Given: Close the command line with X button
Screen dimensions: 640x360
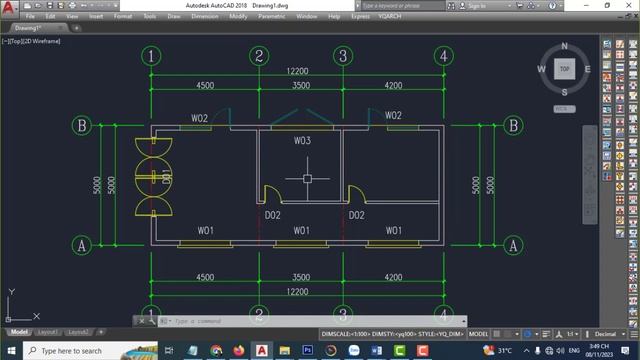Looking at the screenshot, I should click(x=142, y=321).
